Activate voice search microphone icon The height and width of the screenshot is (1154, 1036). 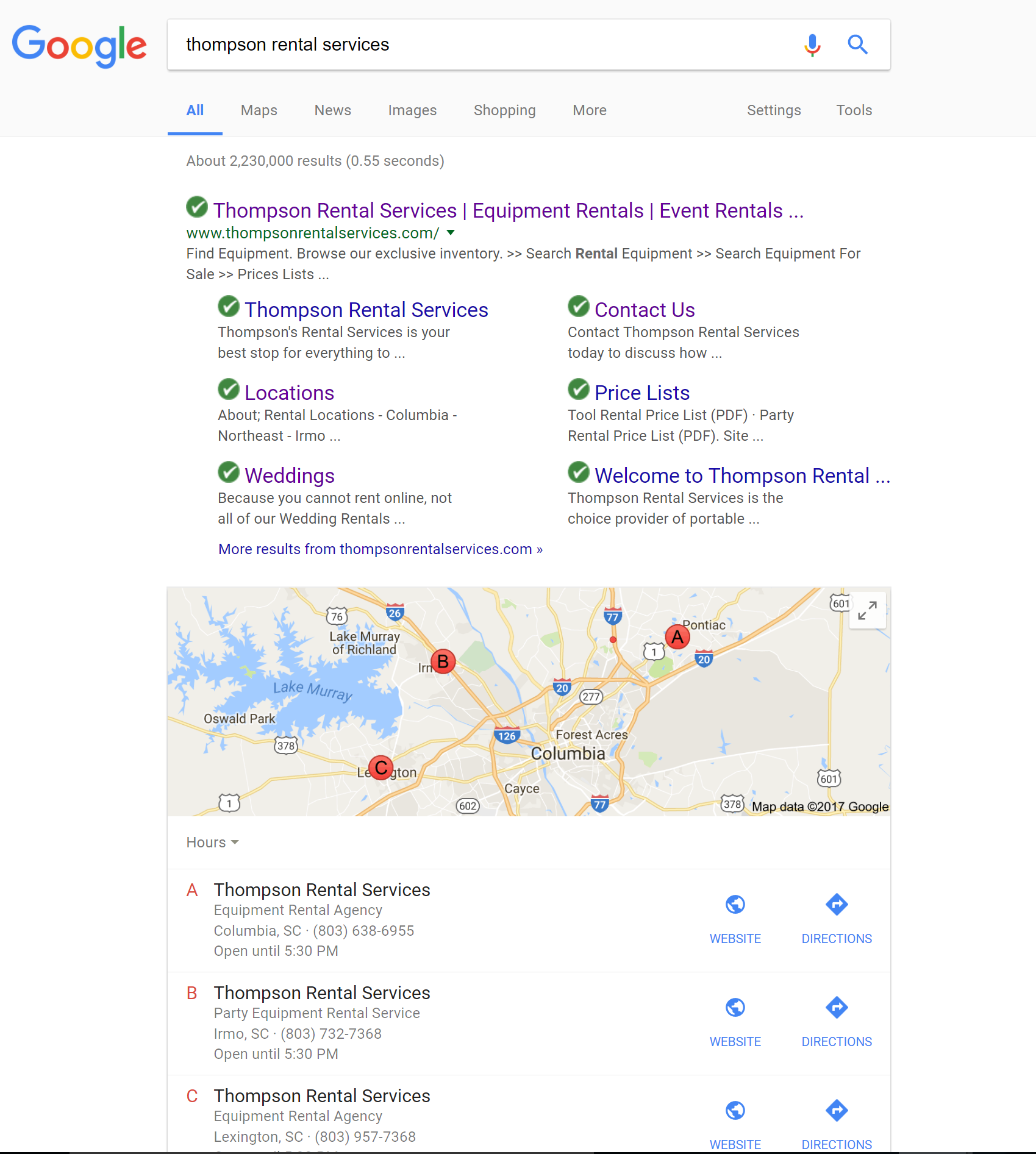(812, 45)
